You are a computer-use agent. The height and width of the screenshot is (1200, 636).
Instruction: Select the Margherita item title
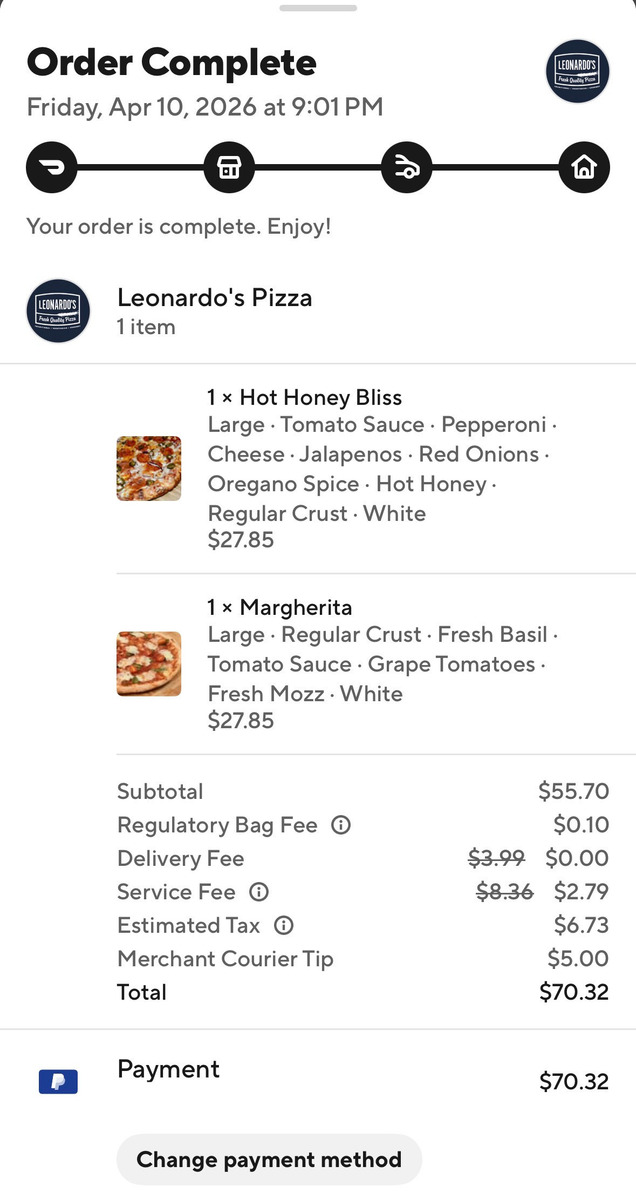(280, 607)
